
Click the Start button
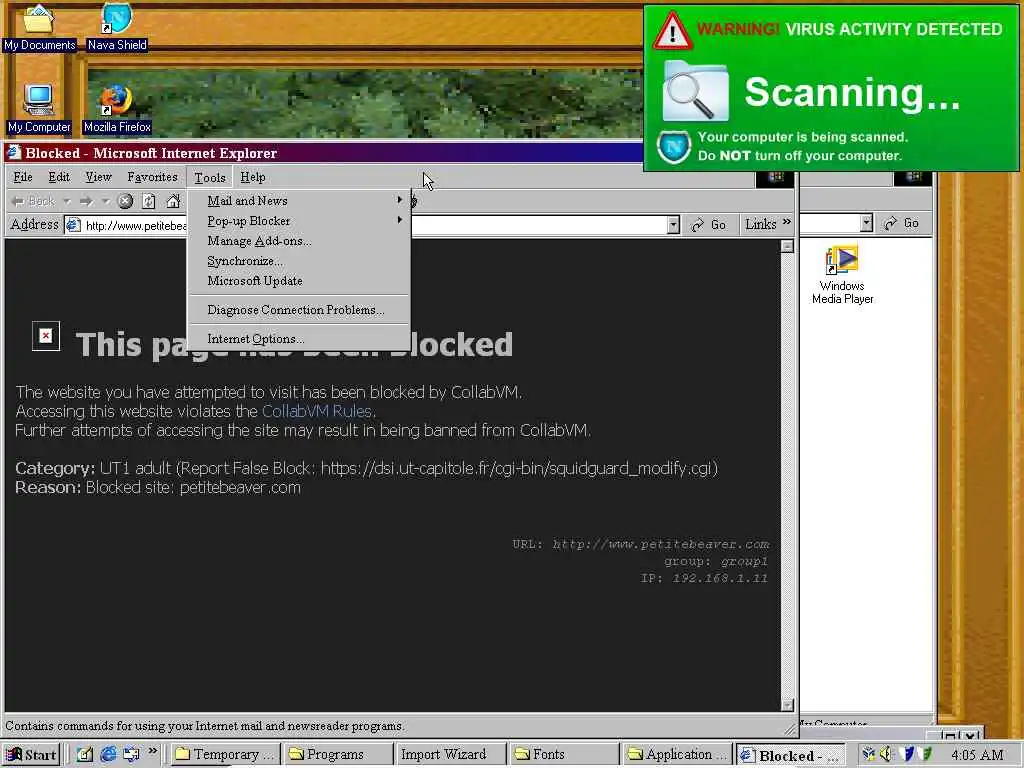[31, 755]
